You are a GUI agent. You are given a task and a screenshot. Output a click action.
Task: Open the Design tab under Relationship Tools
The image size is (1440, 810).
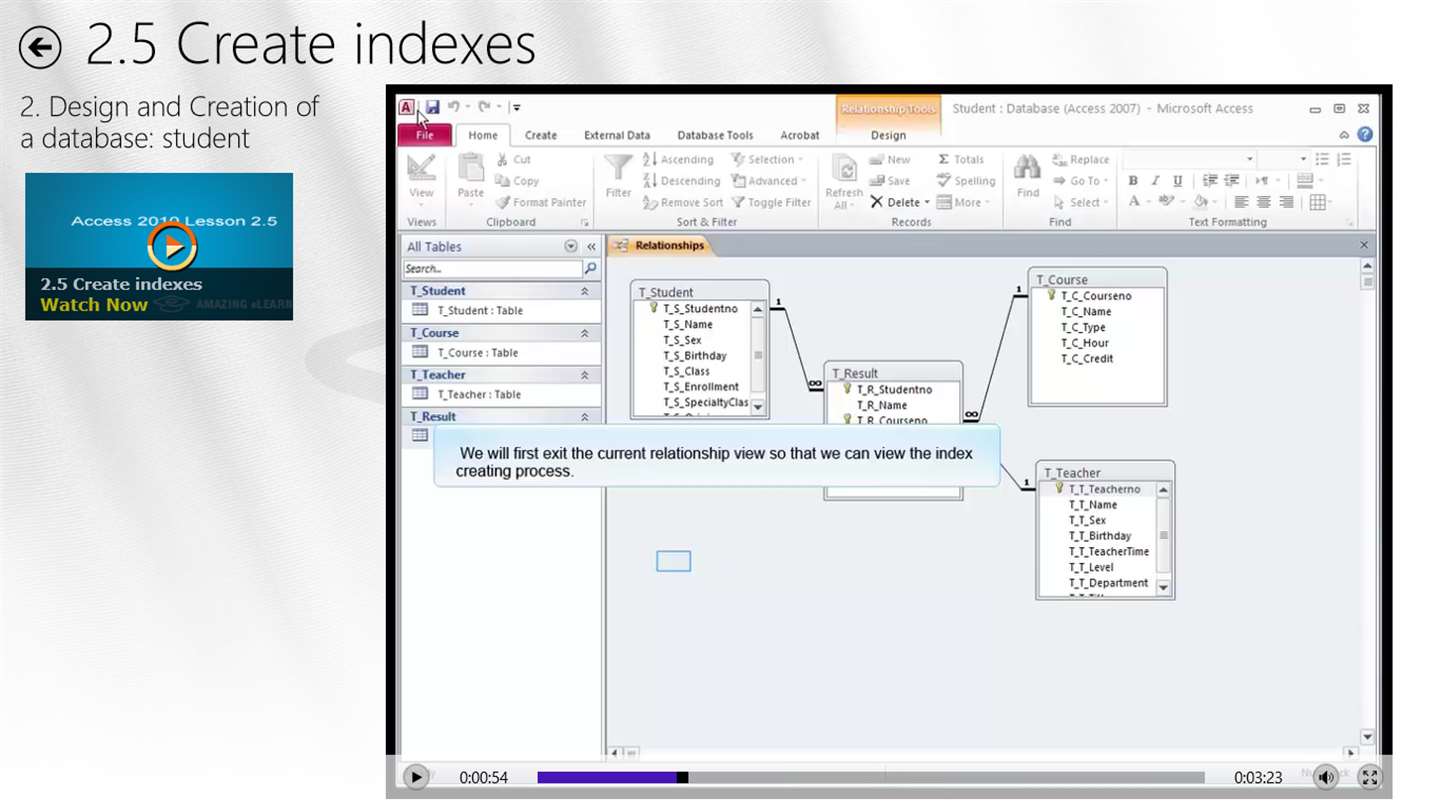[x=888, y=135]
